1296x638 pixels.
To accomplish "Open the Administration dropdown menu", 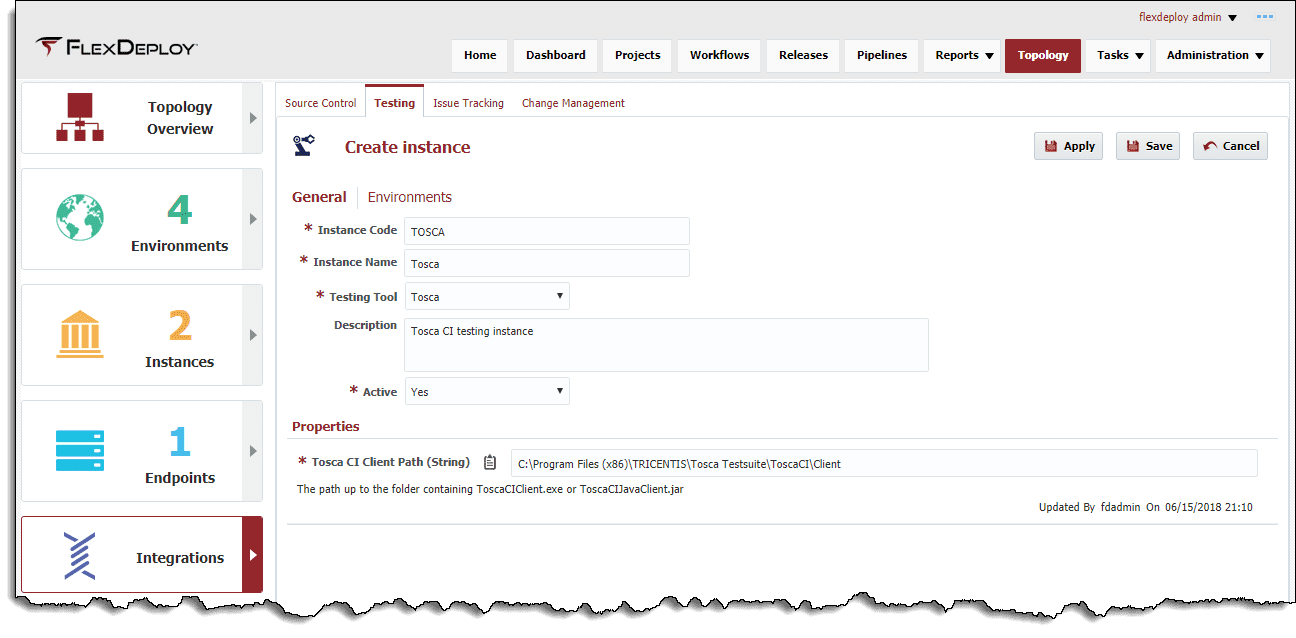I will coord(1213,55).
